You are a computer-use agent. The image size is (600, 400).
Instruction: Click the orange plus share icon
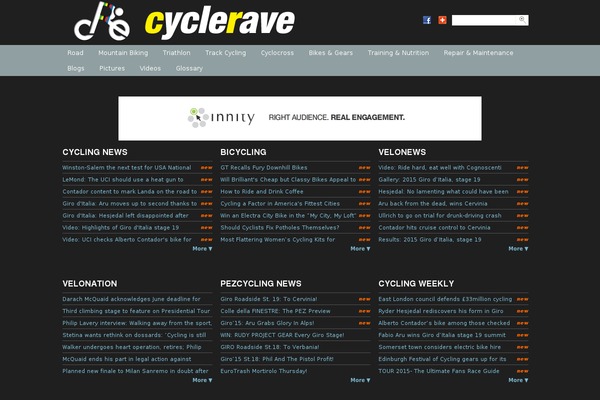coord(442,20)
